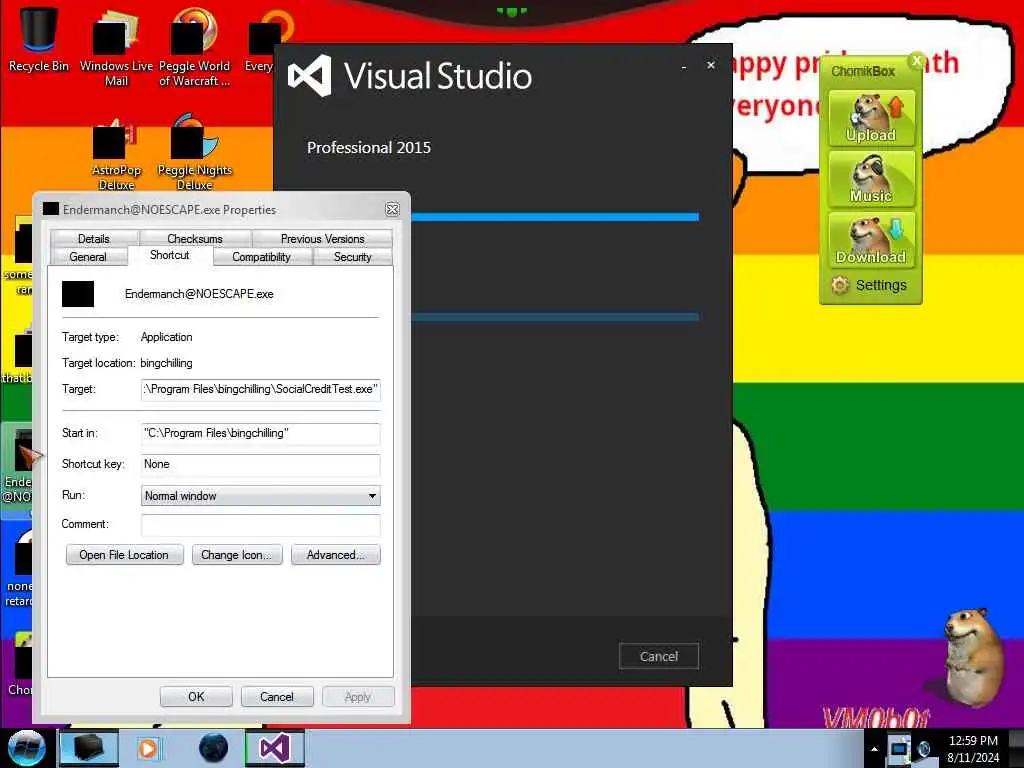Open the Previous Versions tab
1024x768 pixels.
(x=323, y=238)
